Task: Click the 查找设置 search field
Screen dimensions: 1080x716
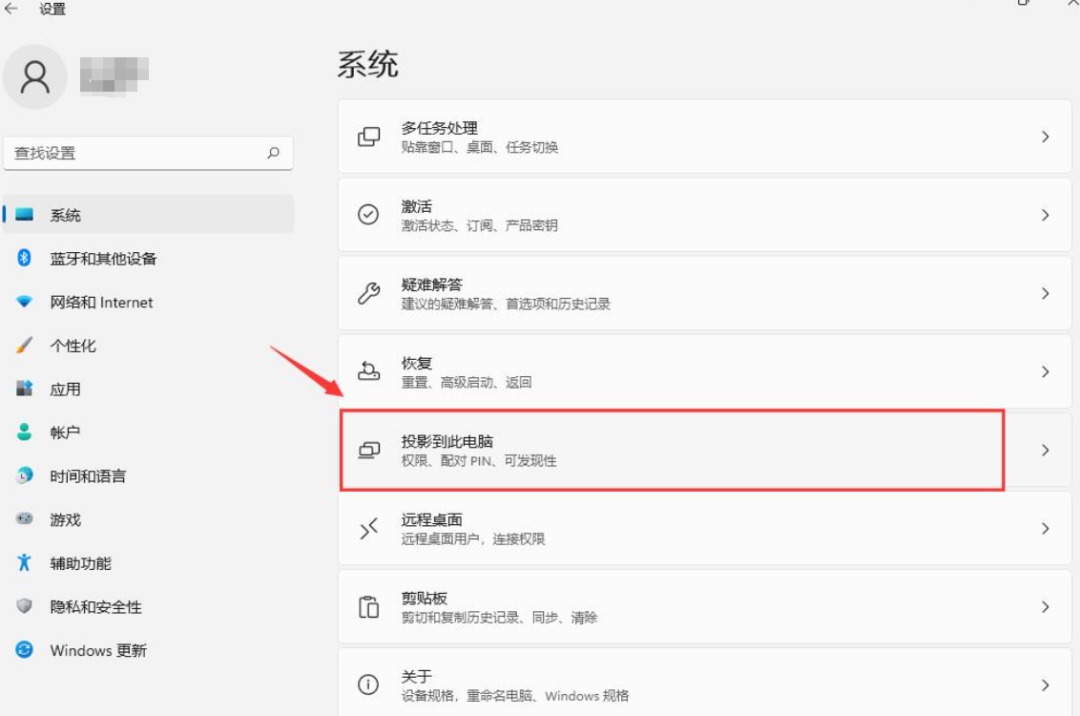Action: (135, 153)
